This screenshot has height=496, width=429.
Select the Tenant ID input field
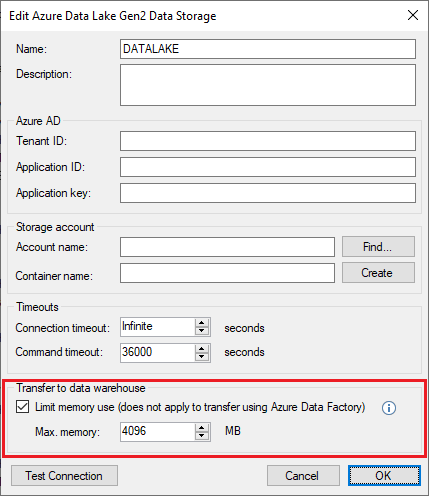pyautogui.click(x=268, y=141)
